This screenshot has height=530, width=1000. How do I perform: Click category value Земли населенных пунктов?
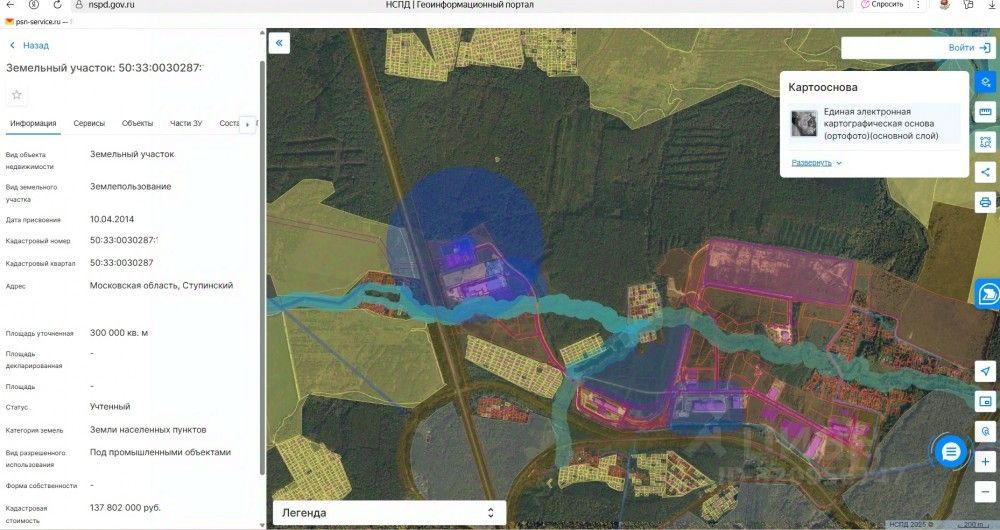tap(148, 430)
